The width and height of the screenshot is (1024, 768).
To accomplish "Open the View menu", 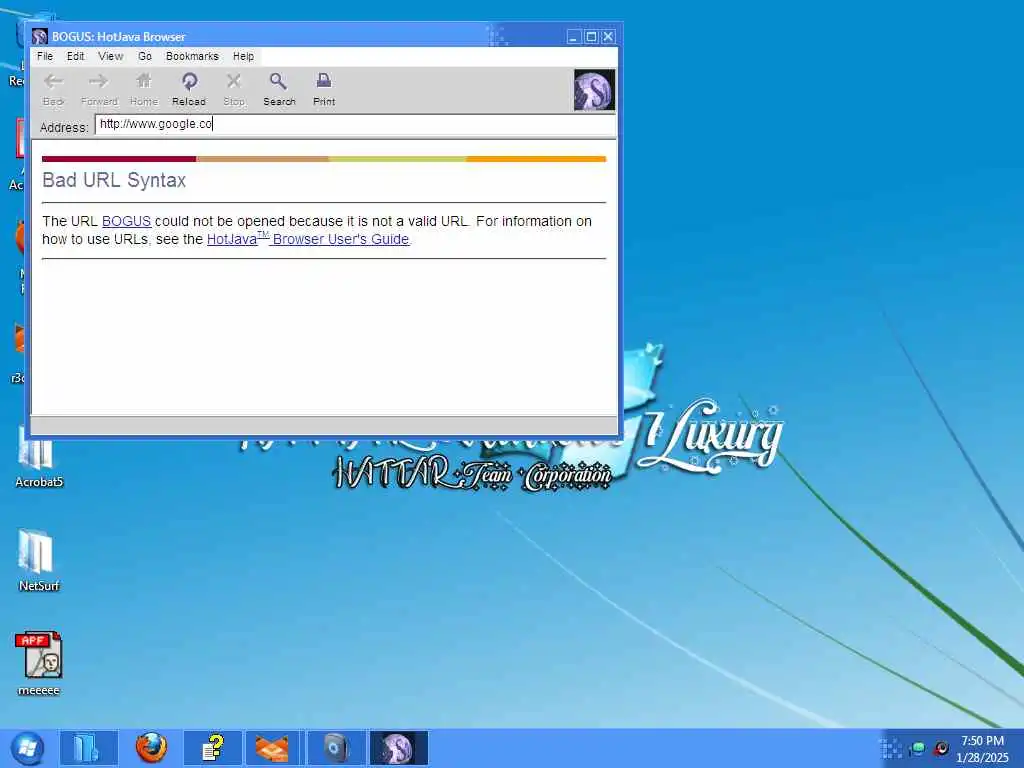I will tap(110, 56).
